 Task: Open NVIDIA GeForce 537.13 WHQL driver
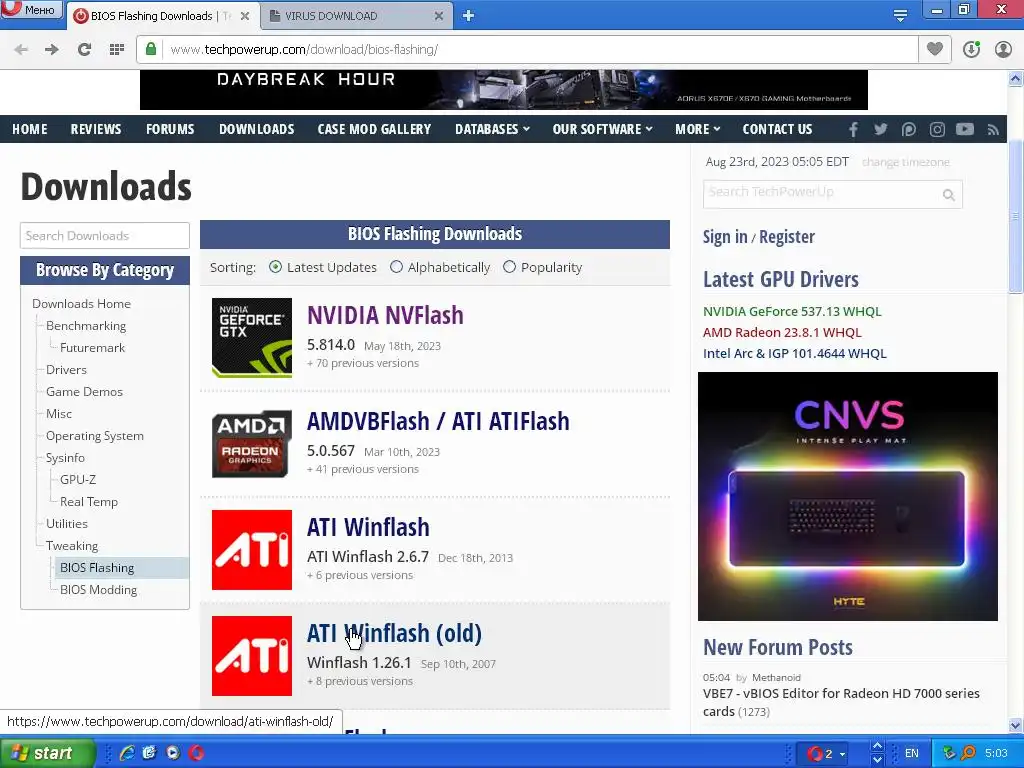coord(792,312)
